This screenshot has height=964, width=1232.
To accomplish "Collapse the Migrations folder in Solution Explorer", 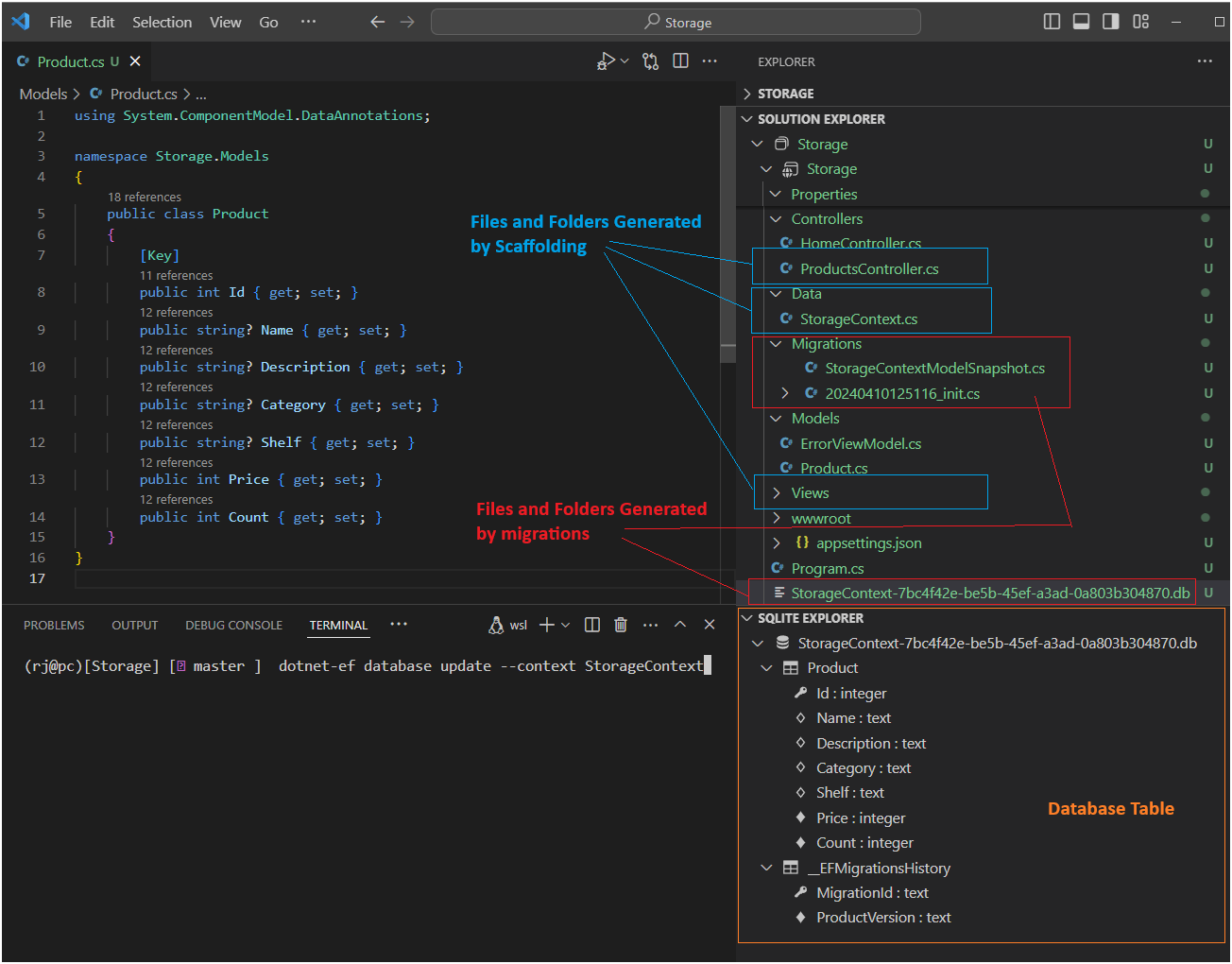I will (x=775, y=343).
